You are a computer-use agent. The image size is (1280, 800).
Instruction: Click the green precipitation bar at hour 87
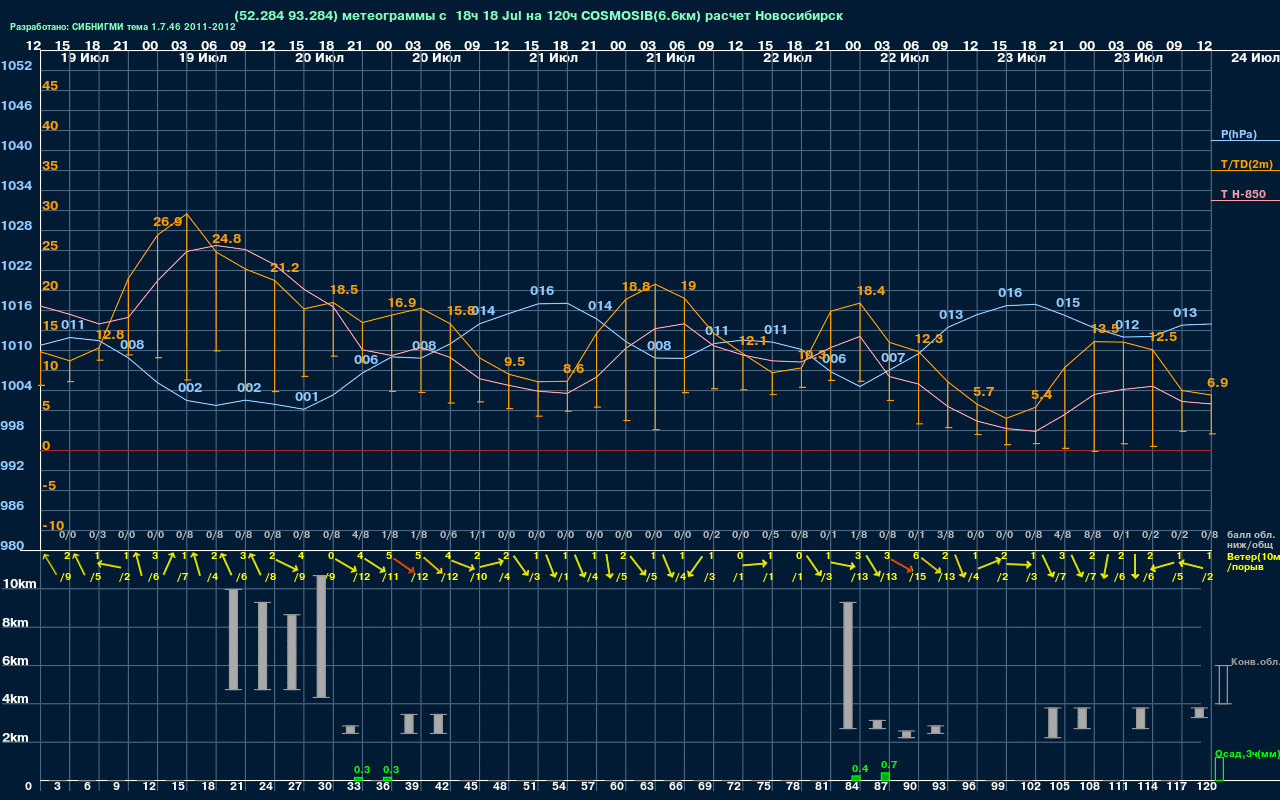click(x=885, y=777)
